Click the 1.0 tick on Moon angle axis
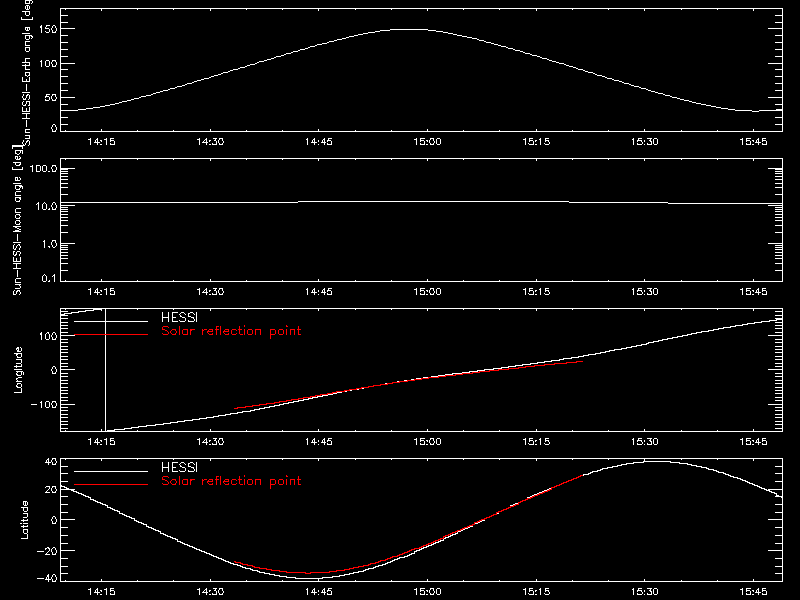 click(x=49, y=244)
